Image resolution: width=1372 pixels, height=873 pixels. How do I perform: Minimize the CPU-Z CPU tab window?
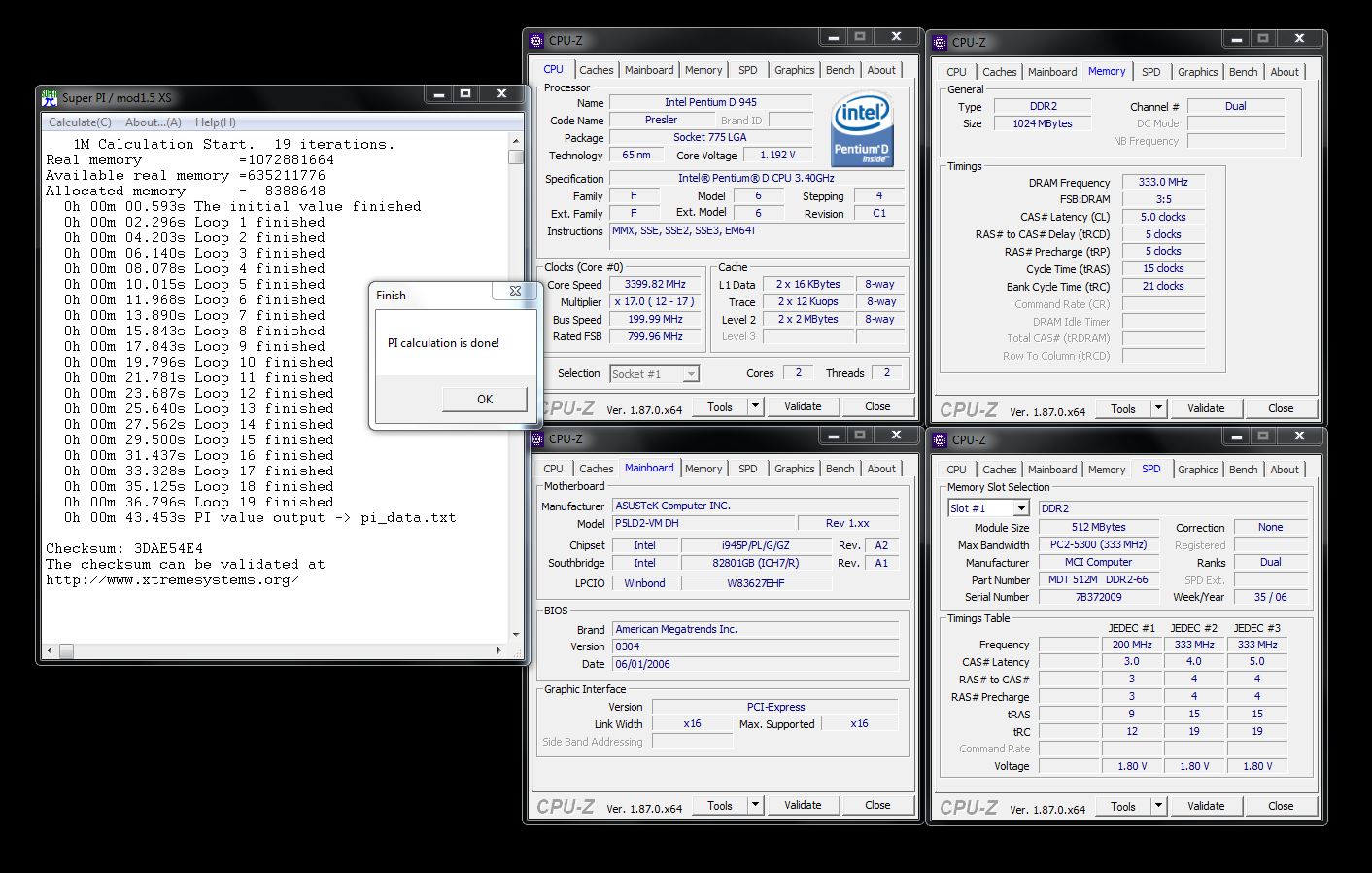(x=833, y=37)
